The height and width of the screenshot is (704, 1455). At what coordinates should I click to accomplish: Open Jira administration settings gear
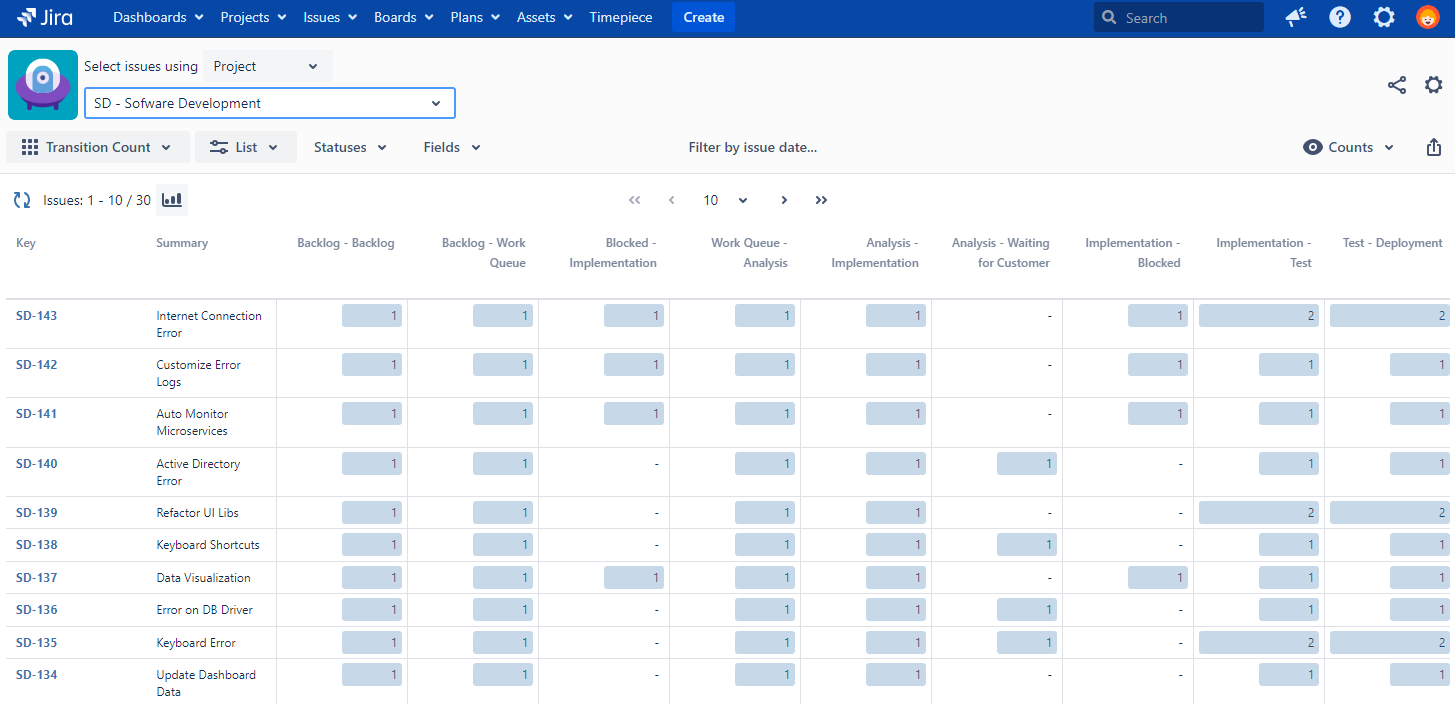(x=1384, y=17)
